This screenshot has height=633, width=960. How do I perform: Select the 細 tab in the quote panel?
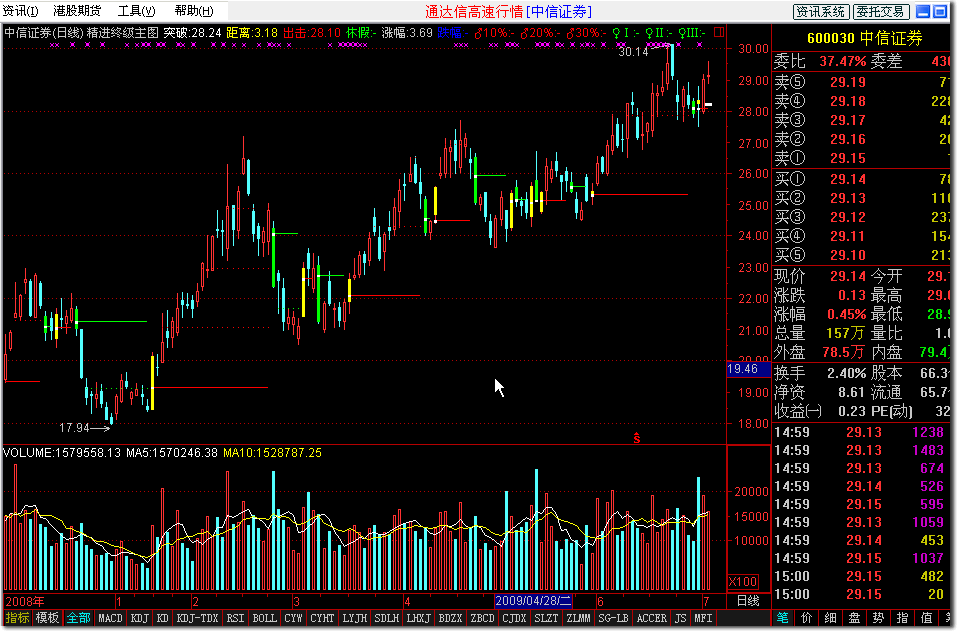(830, 618)
